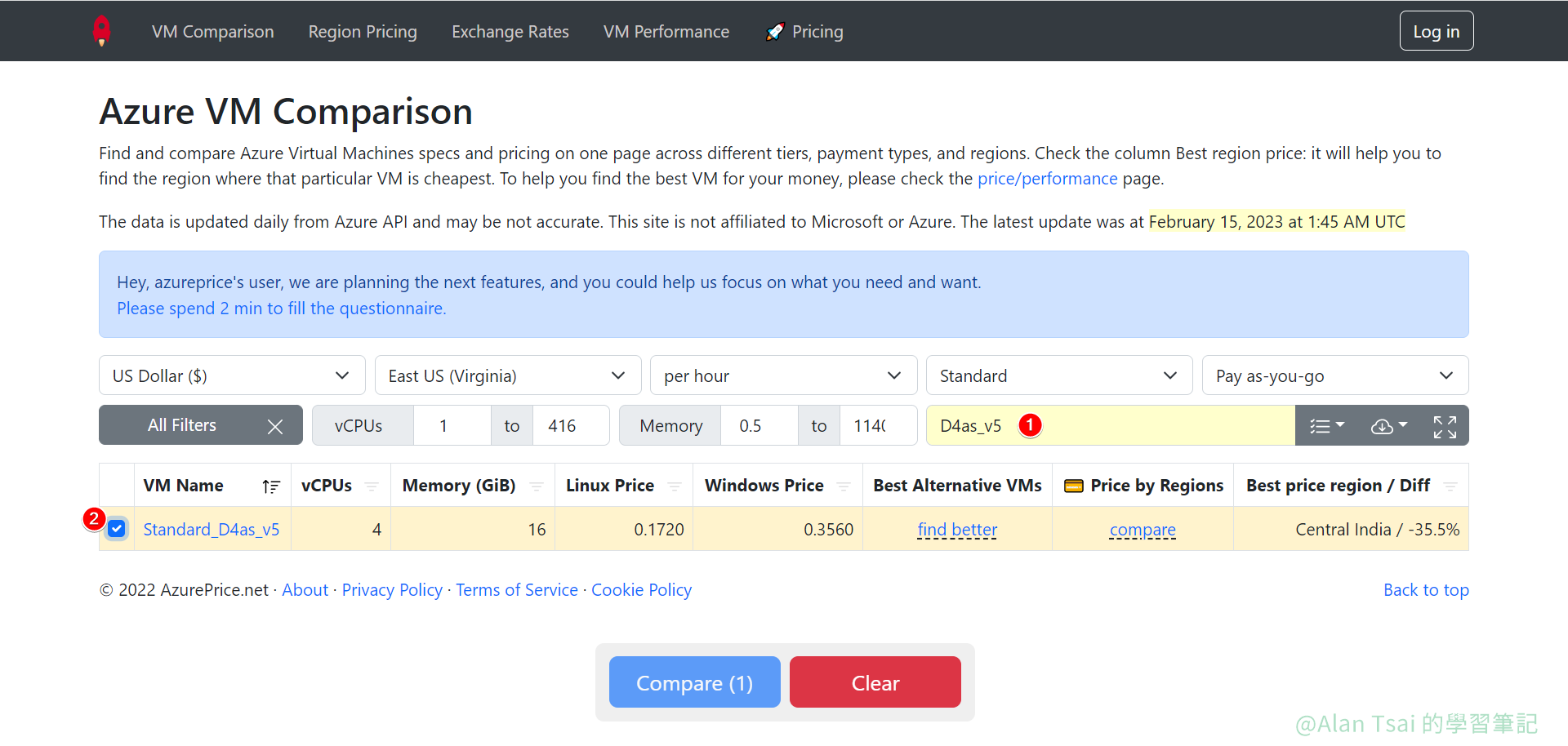Click the rocket icon beside Pricing

click(775, 32)
